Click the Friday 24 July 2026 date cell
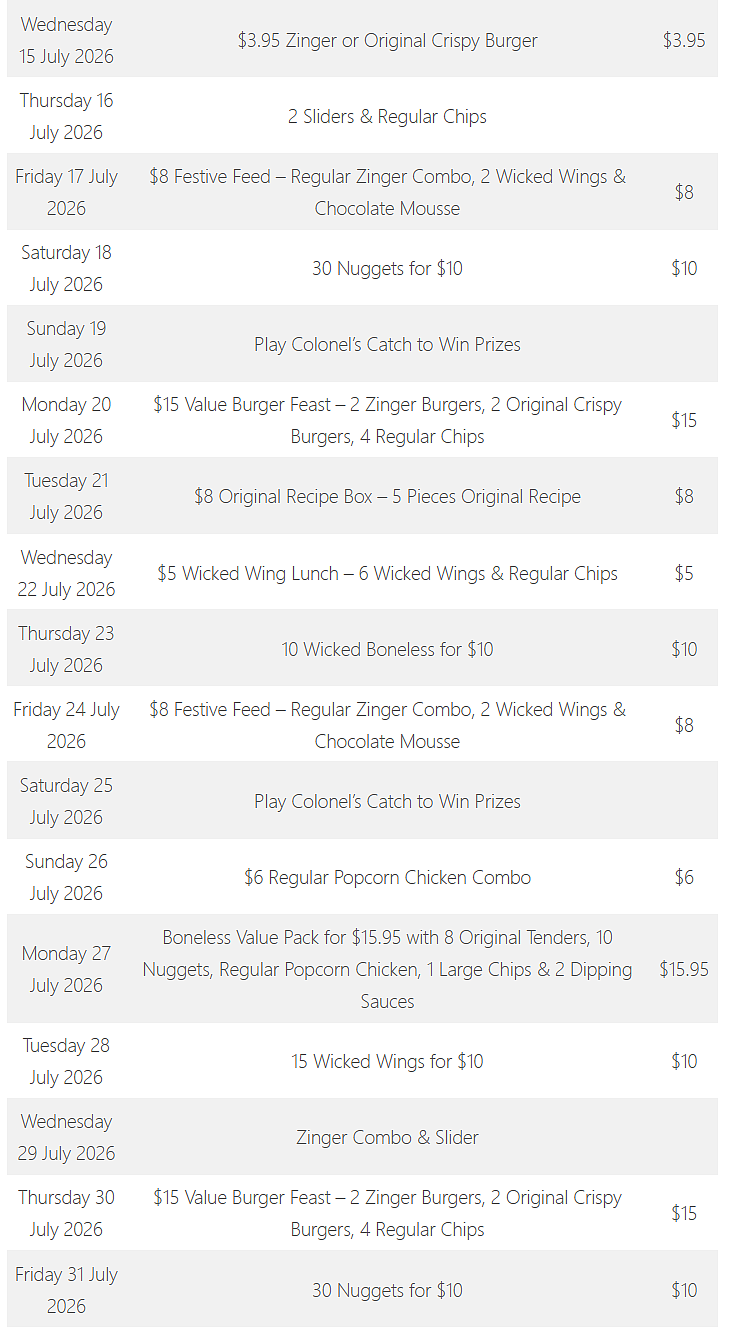 (x=66, y=725)
